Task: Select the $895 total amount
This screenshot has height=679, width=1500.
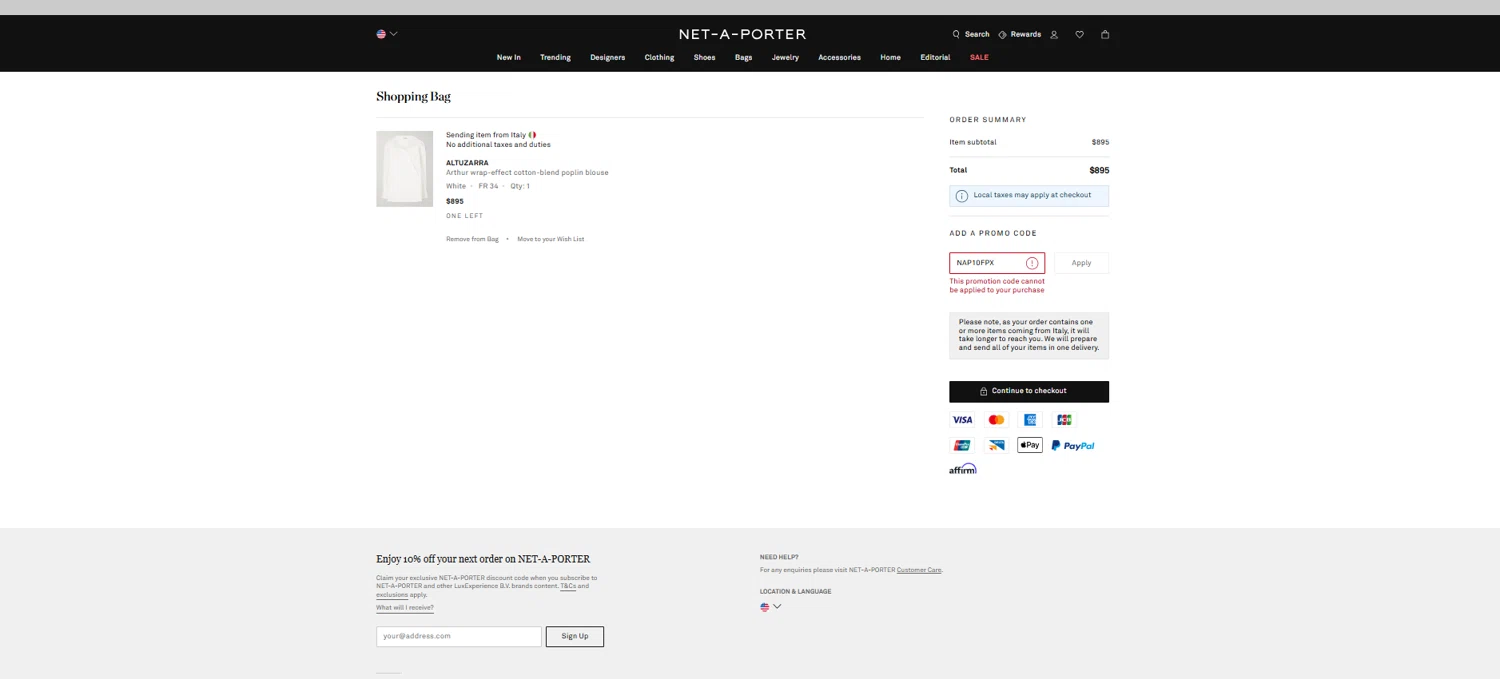Action: tap(1099, 170)
